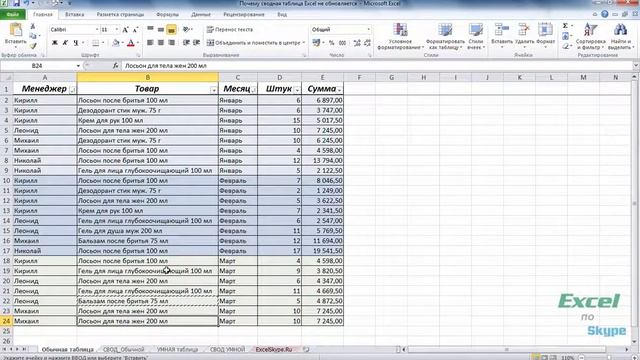Open the font color dropdown arrow
The image size is (640, 360).
pos(138,43)
